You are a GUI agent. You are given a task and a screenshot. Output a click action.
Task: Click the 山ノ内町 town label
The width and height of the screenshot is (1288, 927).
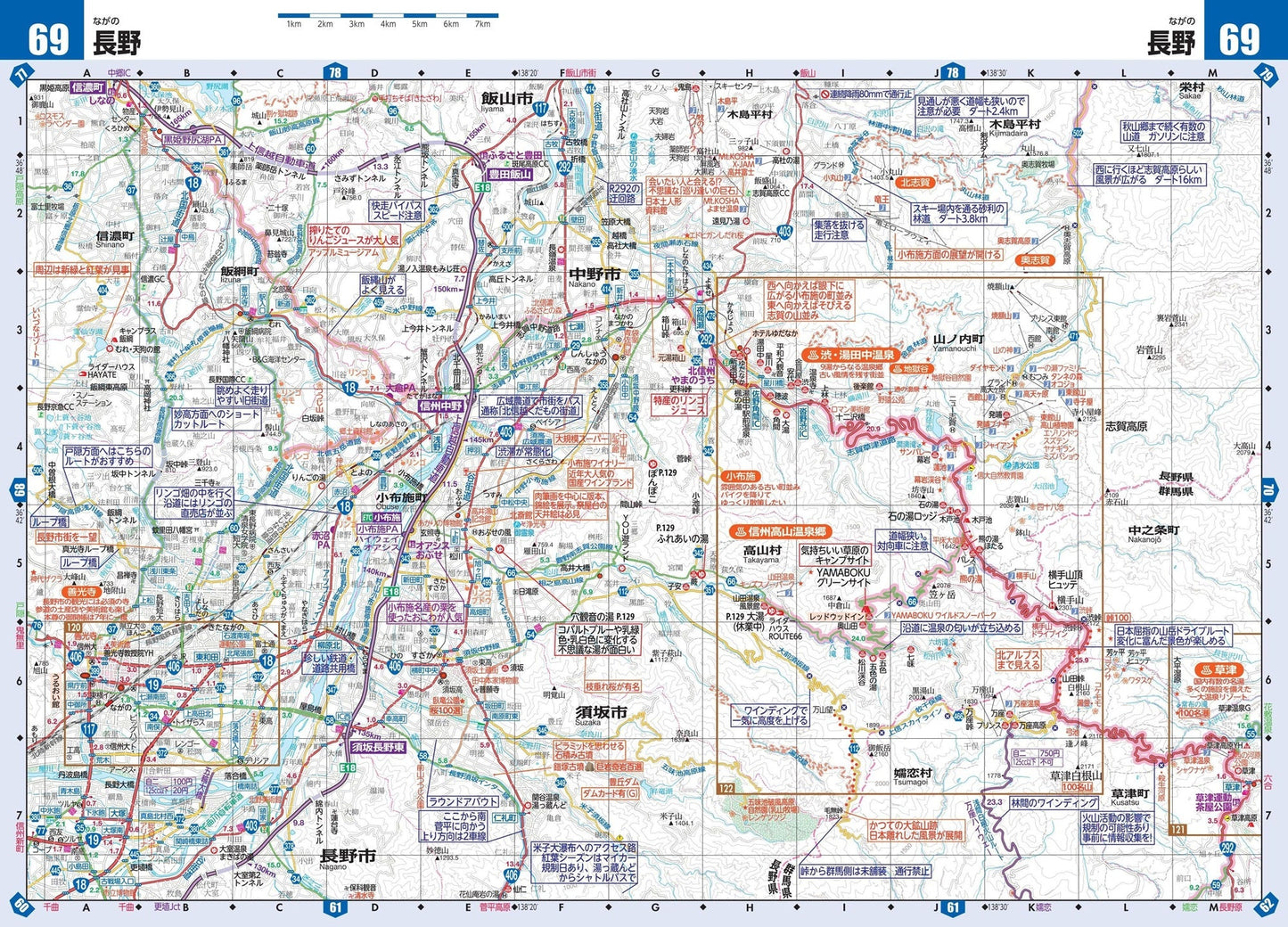[958, 340]
